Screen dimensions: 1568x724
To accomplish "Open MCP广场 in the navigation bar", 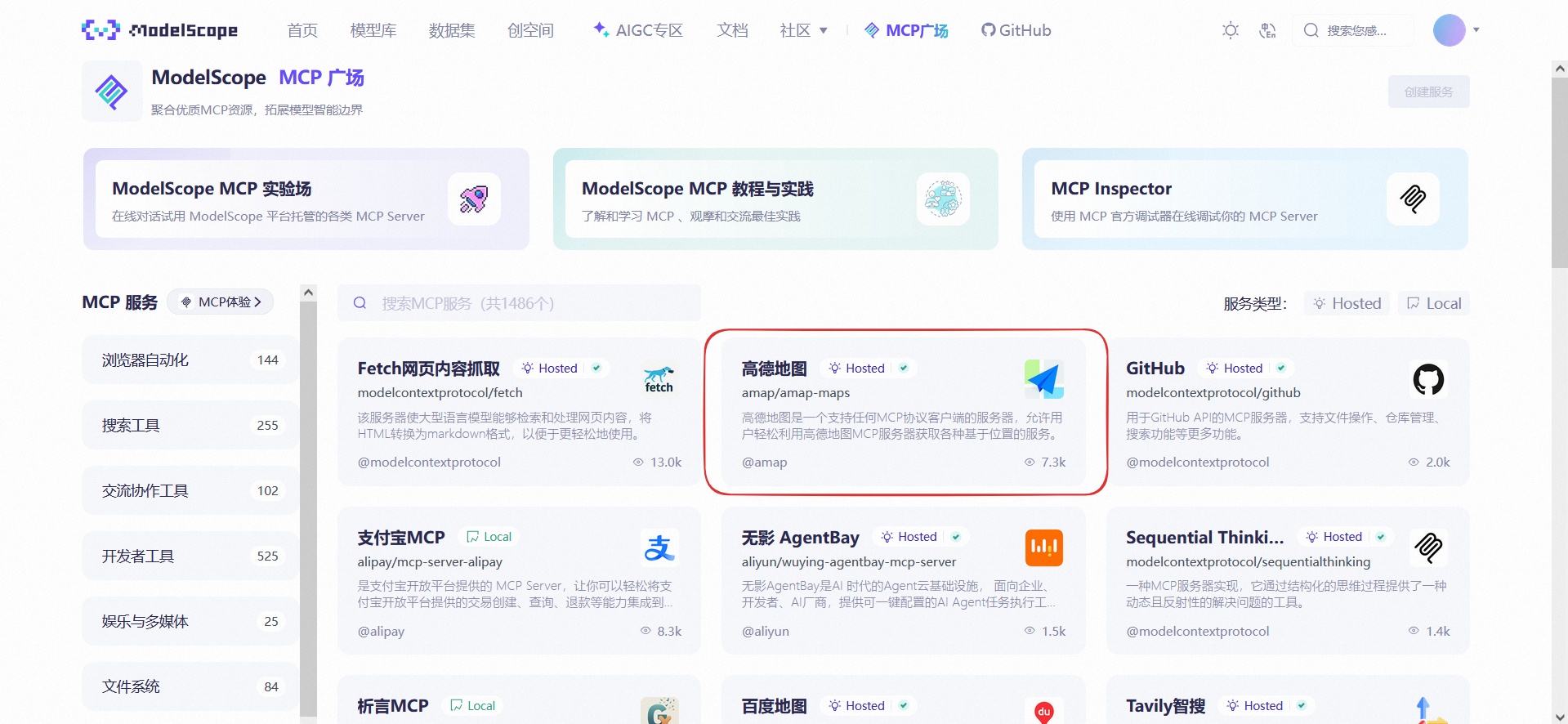I will [x=906, y=30].
